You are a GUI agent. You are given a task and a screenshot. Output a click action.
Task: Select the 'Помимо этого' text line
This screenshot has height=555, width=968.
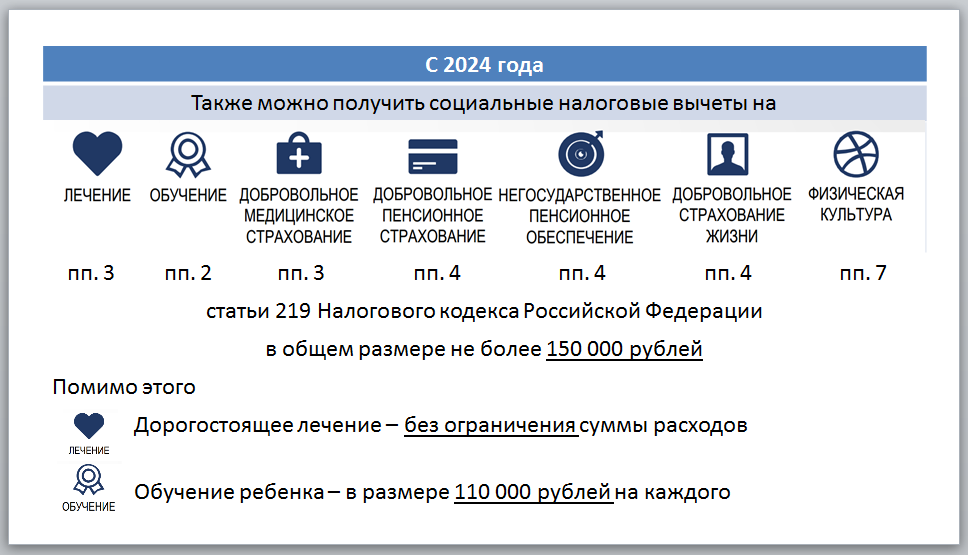pyautogui.click(x=124, y=387)
